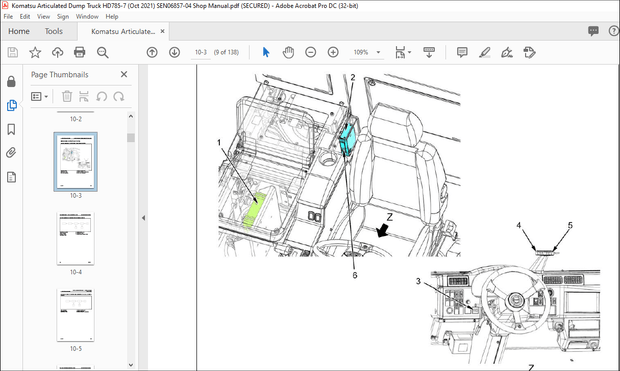Click the page number field showing 10-3
Screen dimensions: 620x371
point(201,52)
